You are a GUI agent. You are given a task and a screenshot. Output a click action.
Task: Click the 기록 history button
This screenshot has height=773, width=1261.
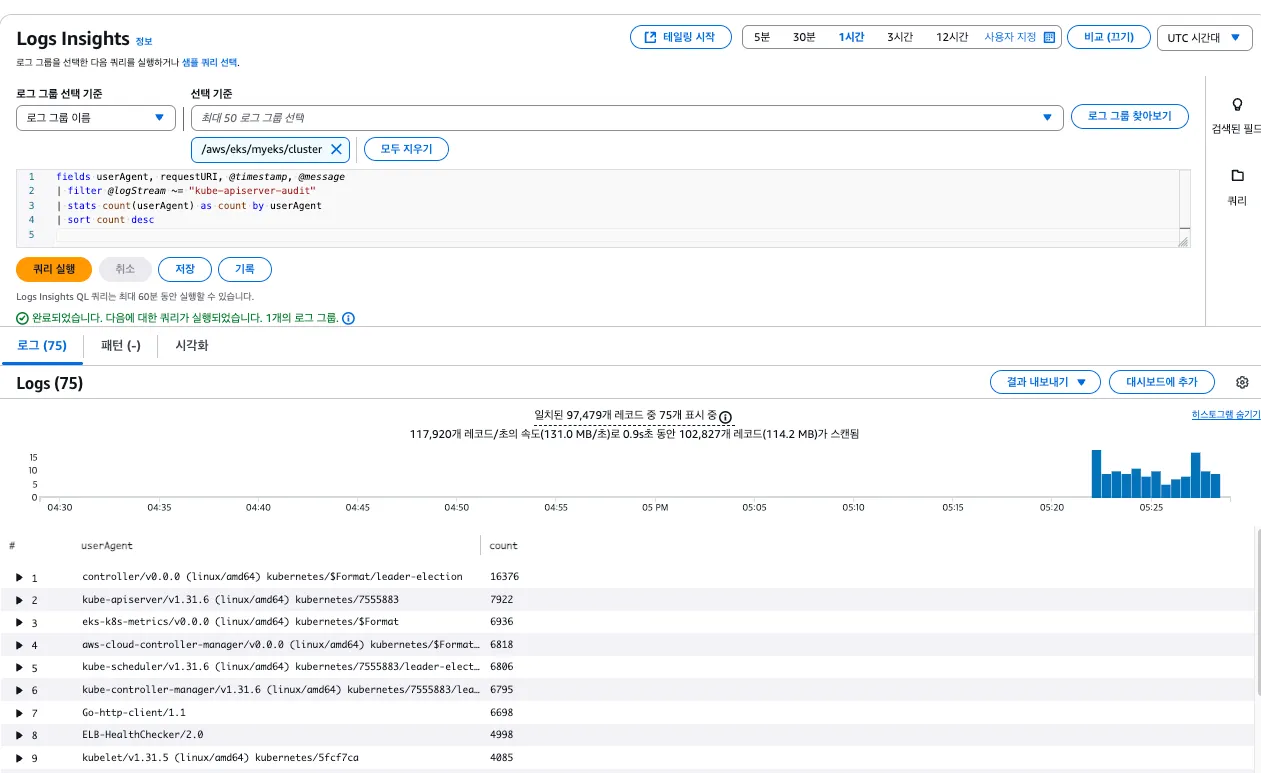(x=245, y=269)
